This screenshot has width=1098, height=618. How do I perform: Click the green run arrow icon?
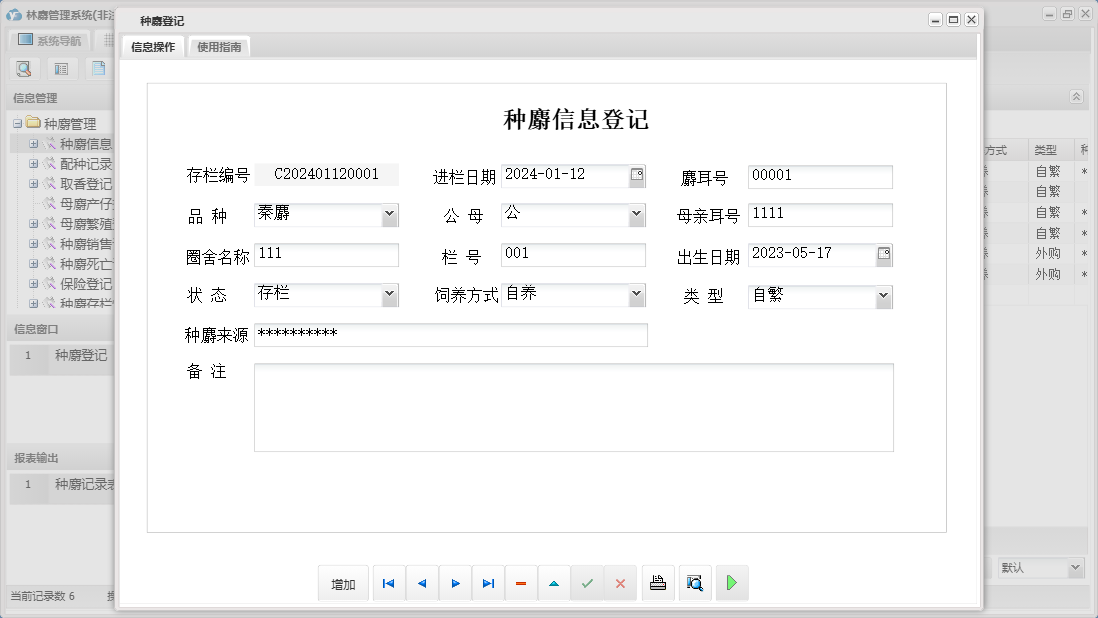[732, 583]
